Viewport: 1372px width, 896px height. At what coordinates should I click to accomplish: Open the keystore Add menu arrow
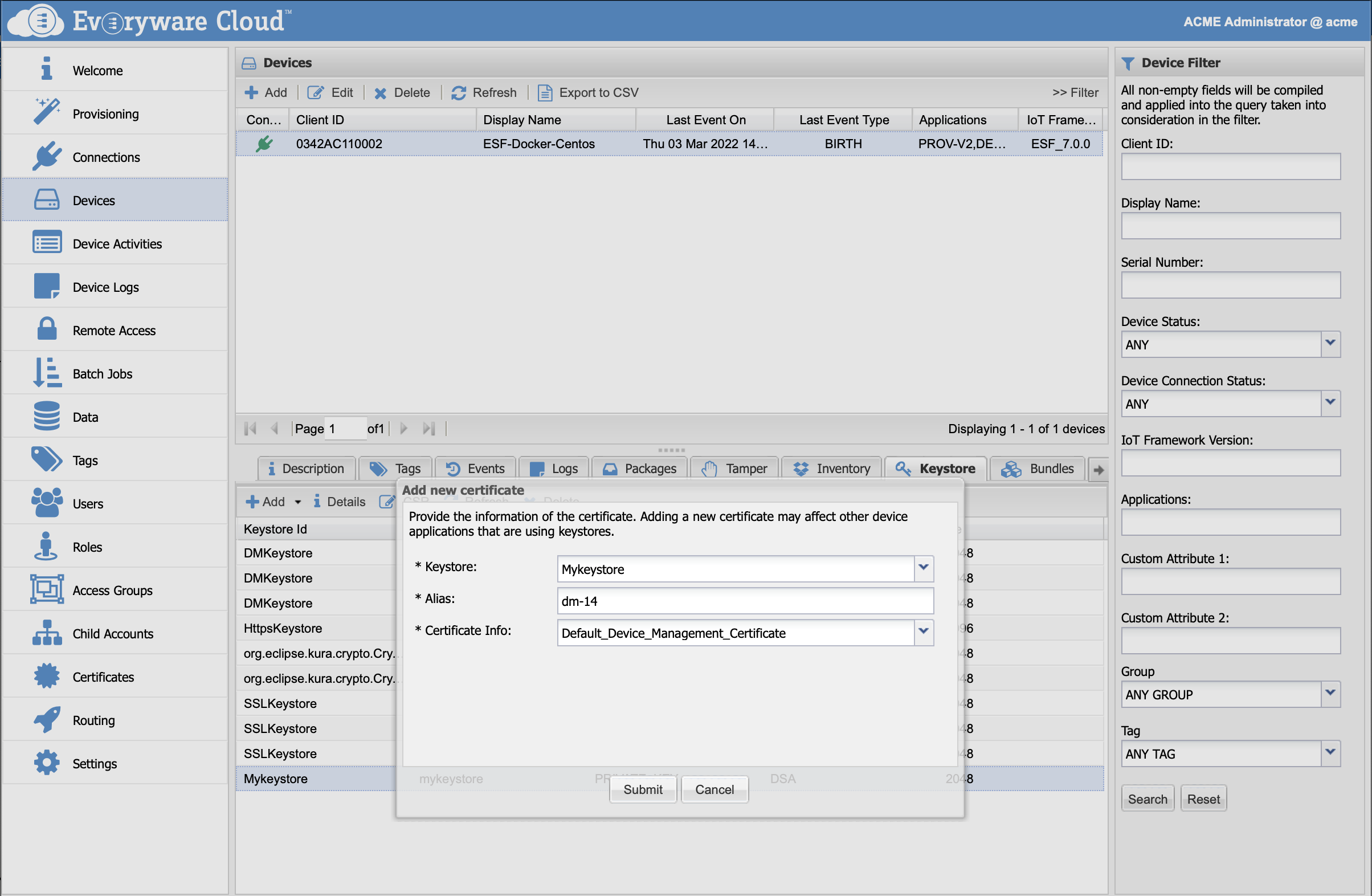pyautogui.click(x=297, y=502)
